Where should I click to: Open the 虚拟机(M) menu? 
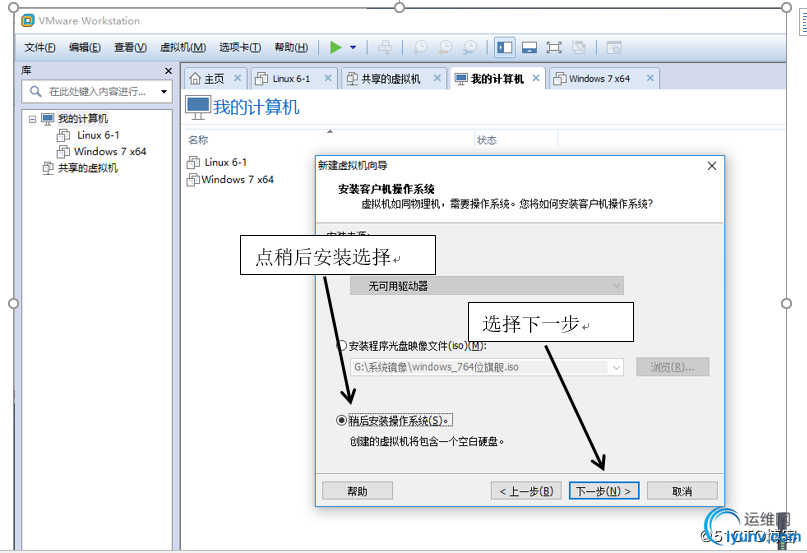pos(183,47)
